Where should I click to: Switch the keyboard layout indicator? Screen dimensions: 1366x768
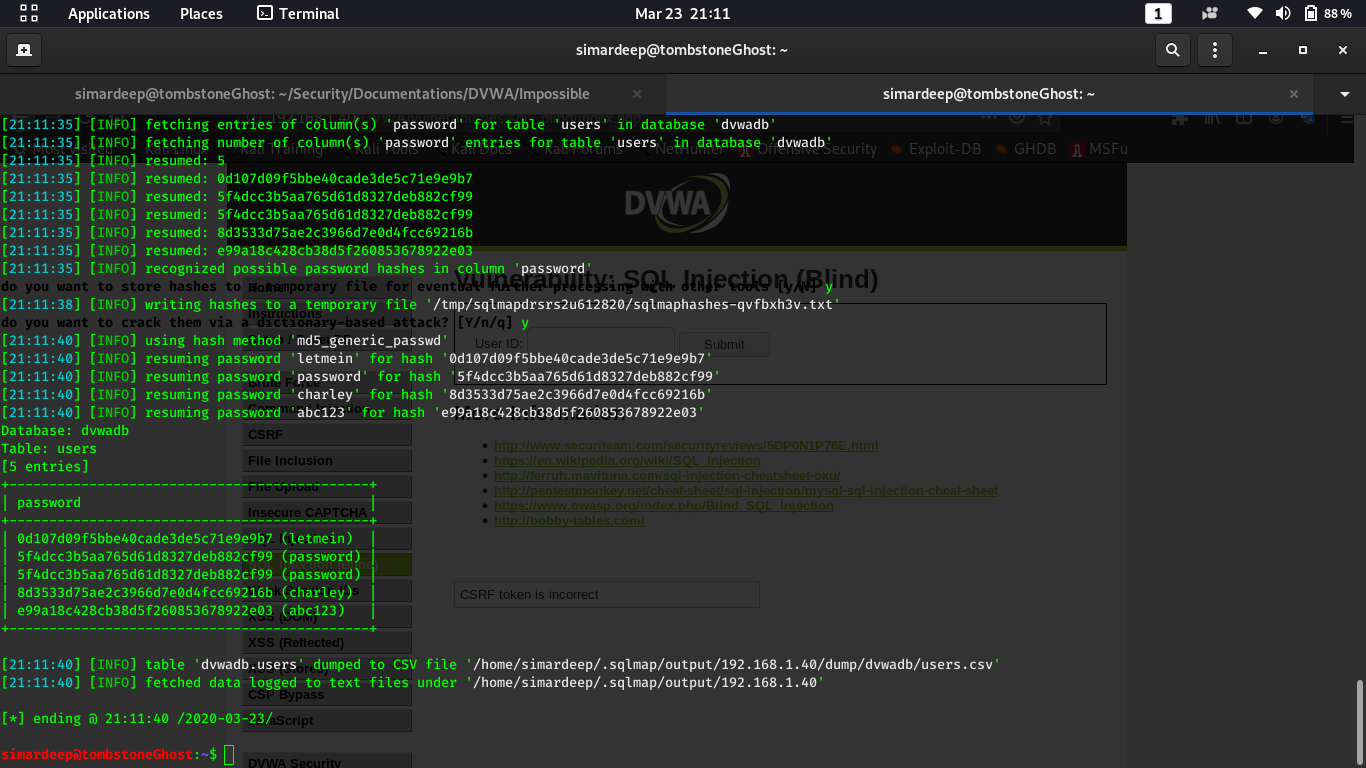(1159, 14)
